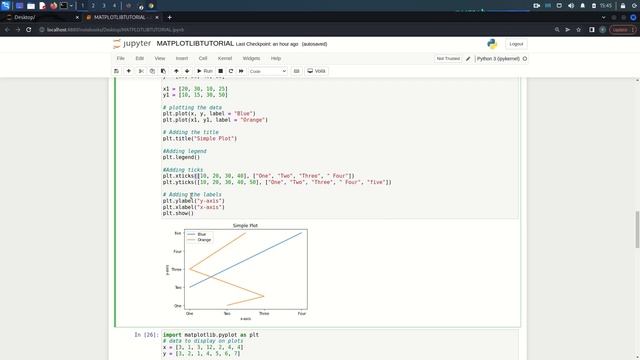Go forward in the browser
640x360 pixels.
18,30
